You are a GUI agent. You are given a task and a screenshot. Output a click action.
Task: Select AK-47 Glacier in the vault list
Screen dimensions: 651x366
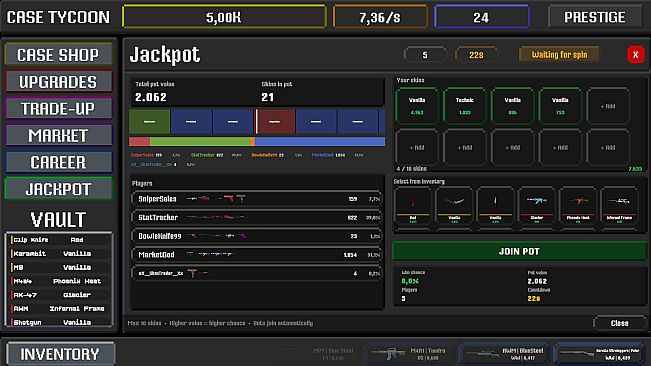[x=60, y=295]
